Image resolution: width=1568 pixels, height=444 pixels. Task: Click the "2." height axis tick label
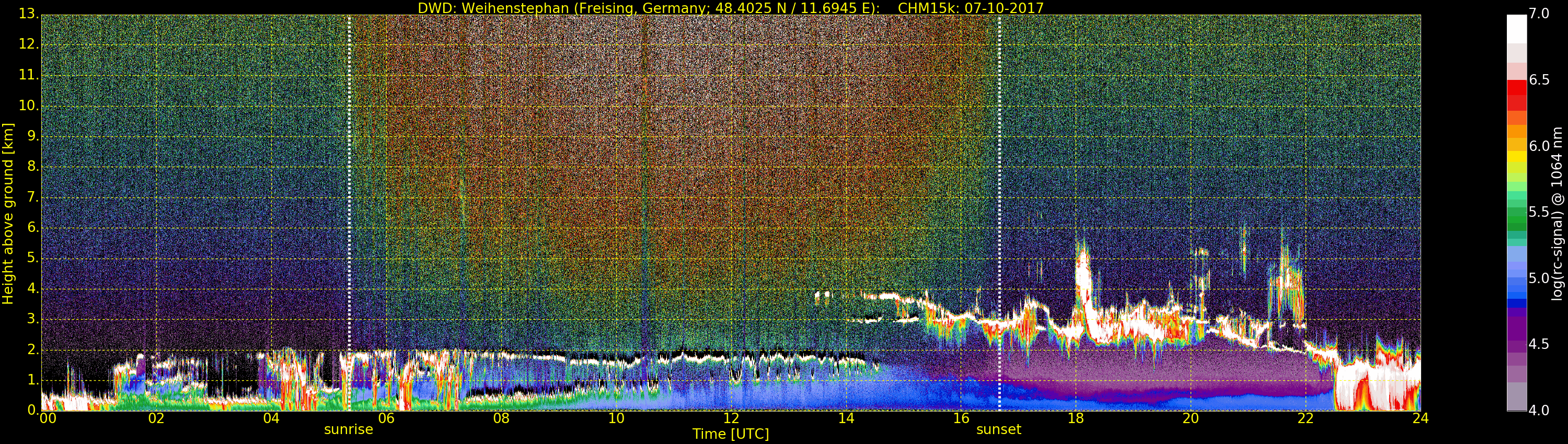coord(33,349)
